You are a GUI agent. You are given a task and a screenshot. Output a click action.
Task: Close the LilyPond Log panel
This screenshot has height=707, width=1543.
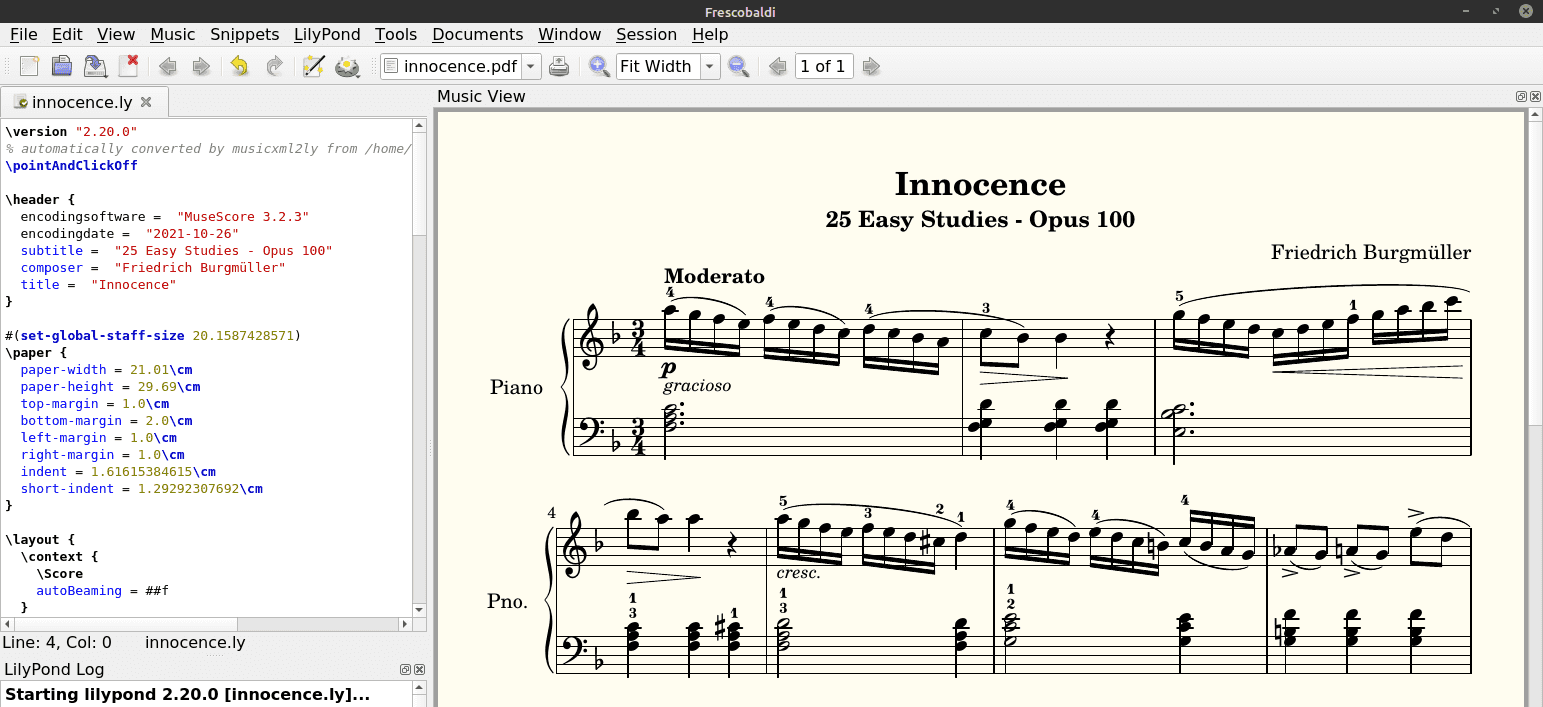click(420, 670)
